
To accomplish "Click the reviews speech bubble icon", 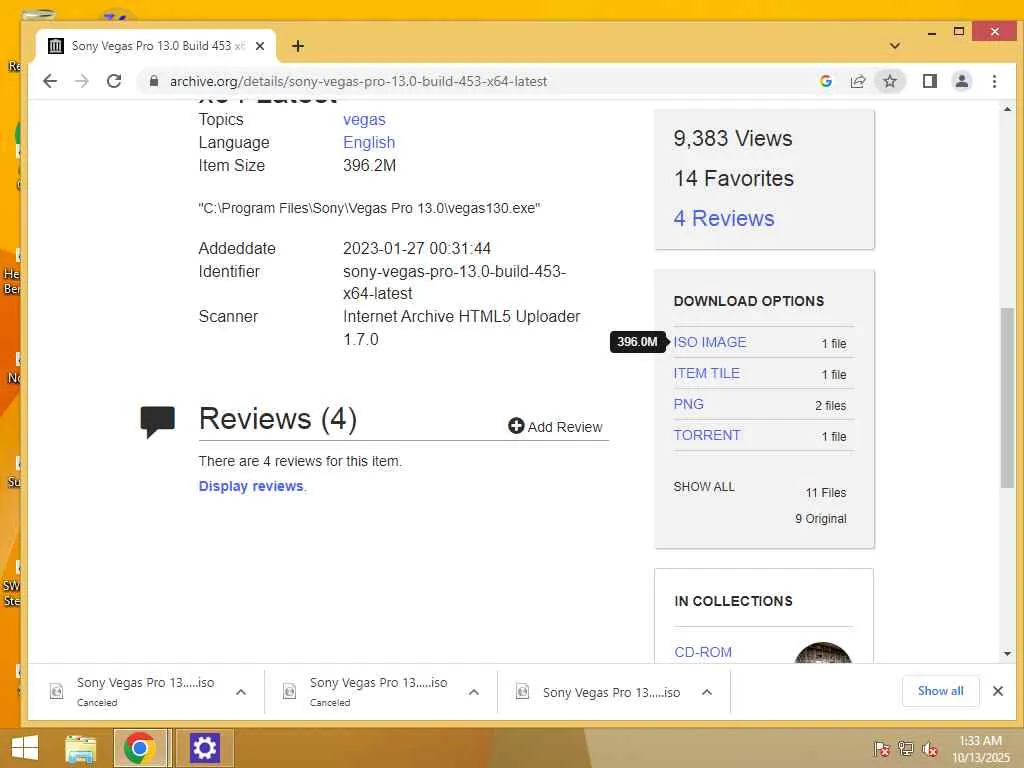I will pos(157,421).
